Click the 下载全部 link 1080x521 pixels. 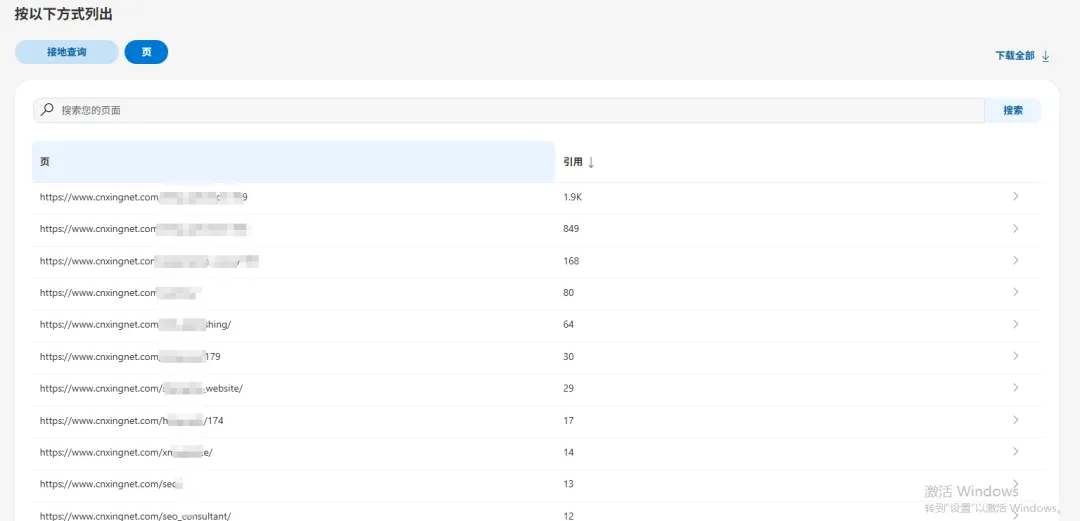[x=1014, y=56]
